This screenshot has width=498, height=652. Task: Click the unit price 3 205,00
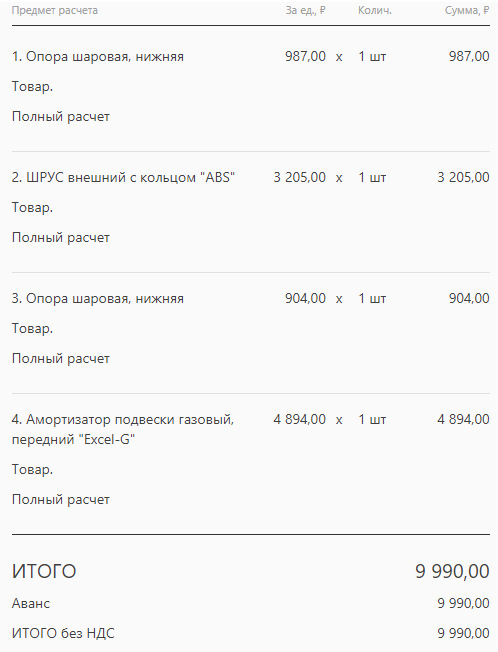(x=299, y=177)
